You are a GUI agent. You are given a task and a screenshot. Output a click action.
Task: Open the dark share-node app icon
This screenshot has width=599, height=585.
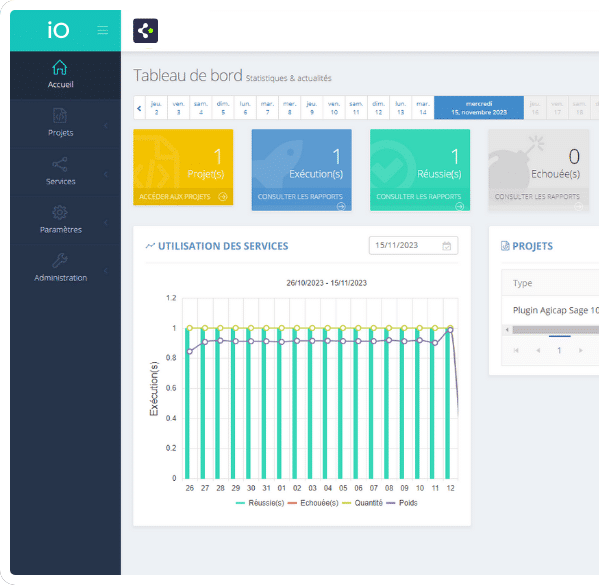click(145, 31)
